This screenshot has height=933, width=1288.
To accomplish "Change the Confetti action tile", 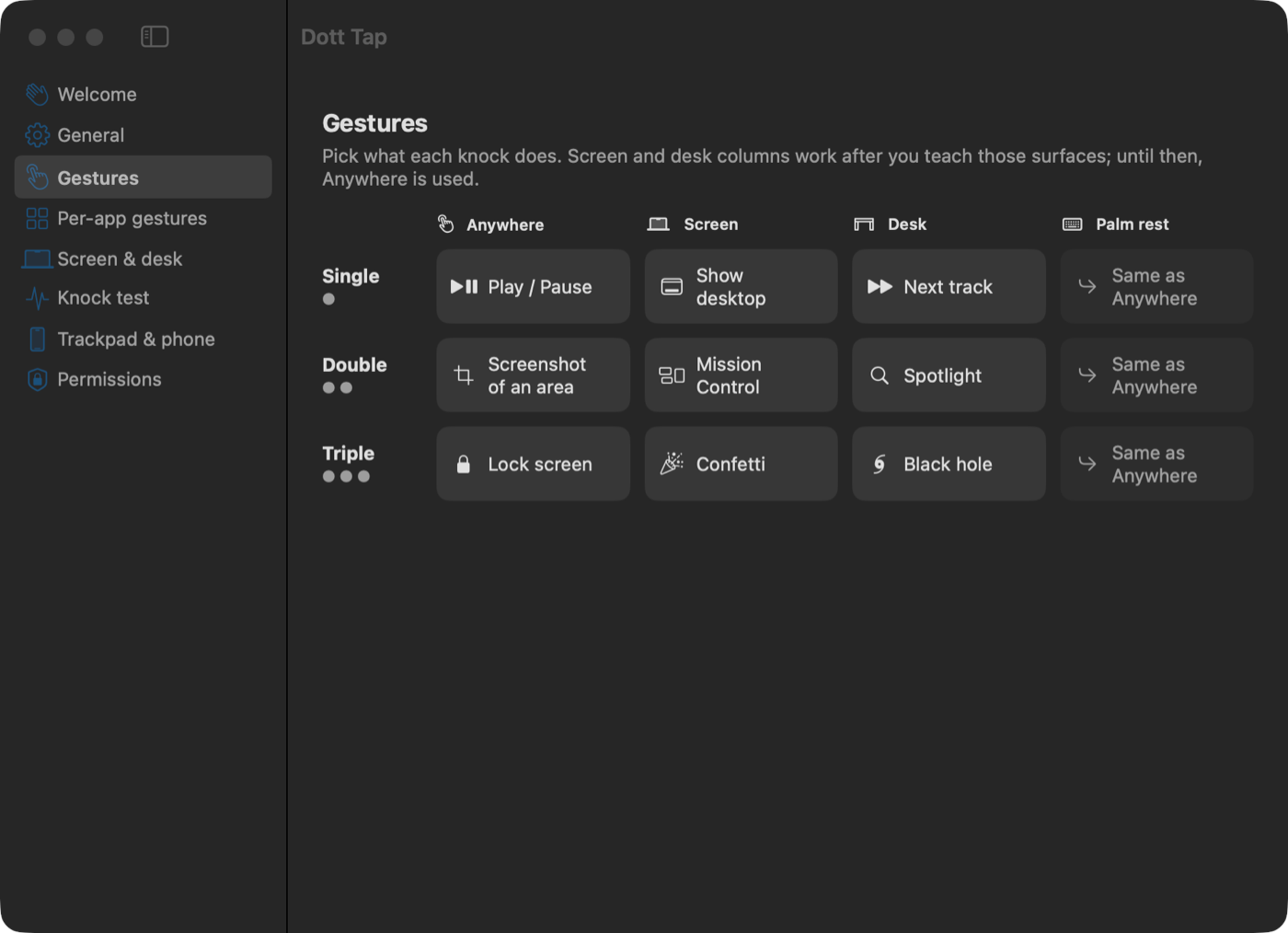I will pyautogui.click(x=742, y=464).
